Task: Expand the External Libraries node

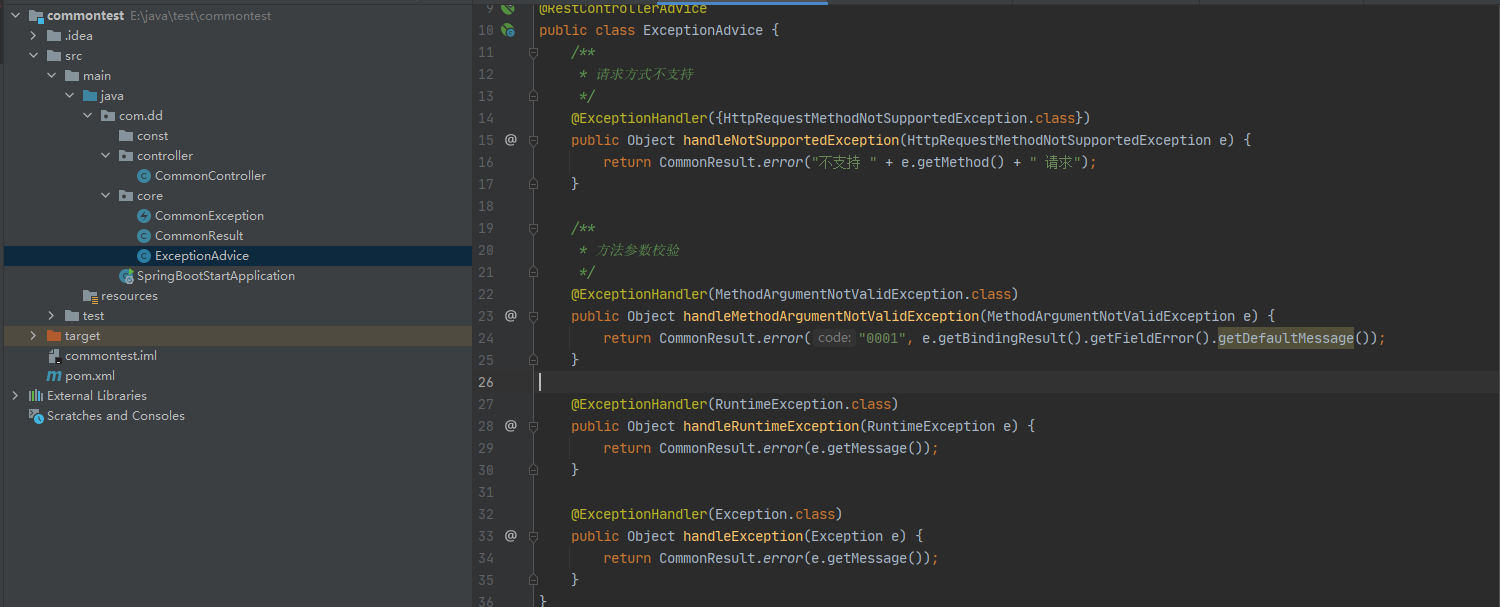Action: pyautogui.click(x=15, y=396)
